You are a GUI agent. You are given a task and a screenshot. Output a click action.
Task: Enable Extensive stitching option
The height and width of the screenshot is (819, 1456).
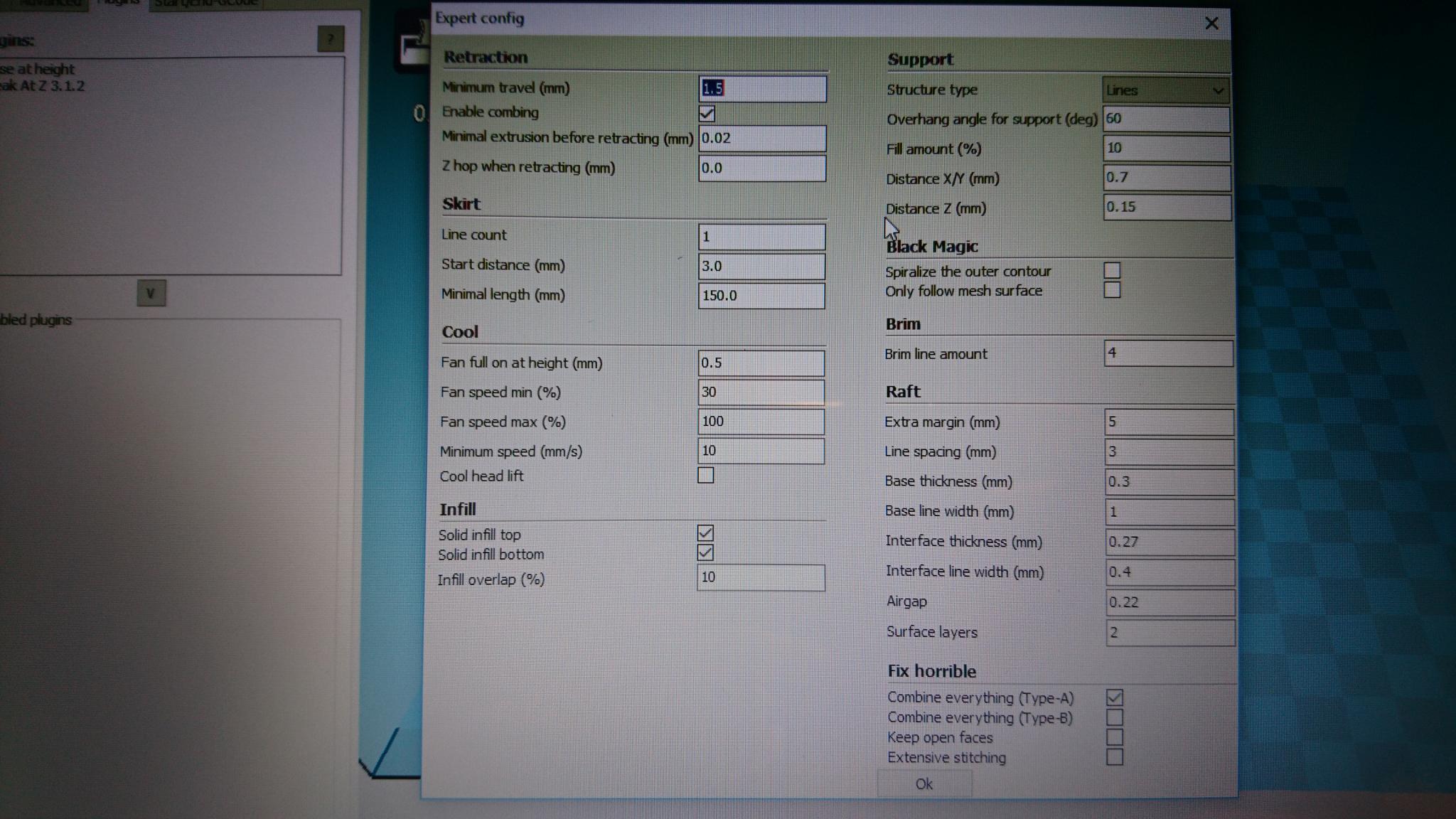1114,757
